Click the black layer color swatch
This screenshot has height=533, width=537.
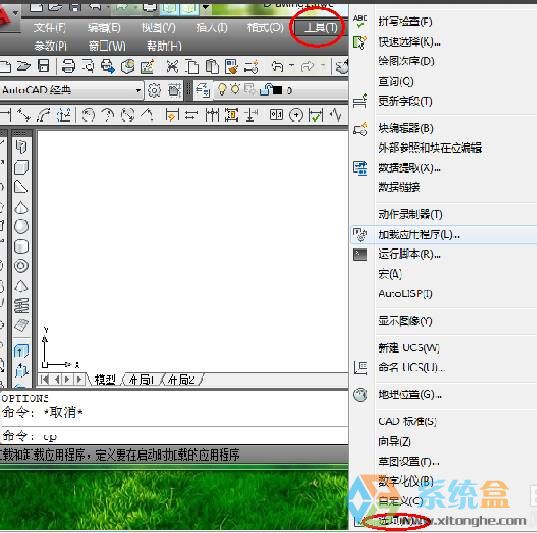click(277, 90)
